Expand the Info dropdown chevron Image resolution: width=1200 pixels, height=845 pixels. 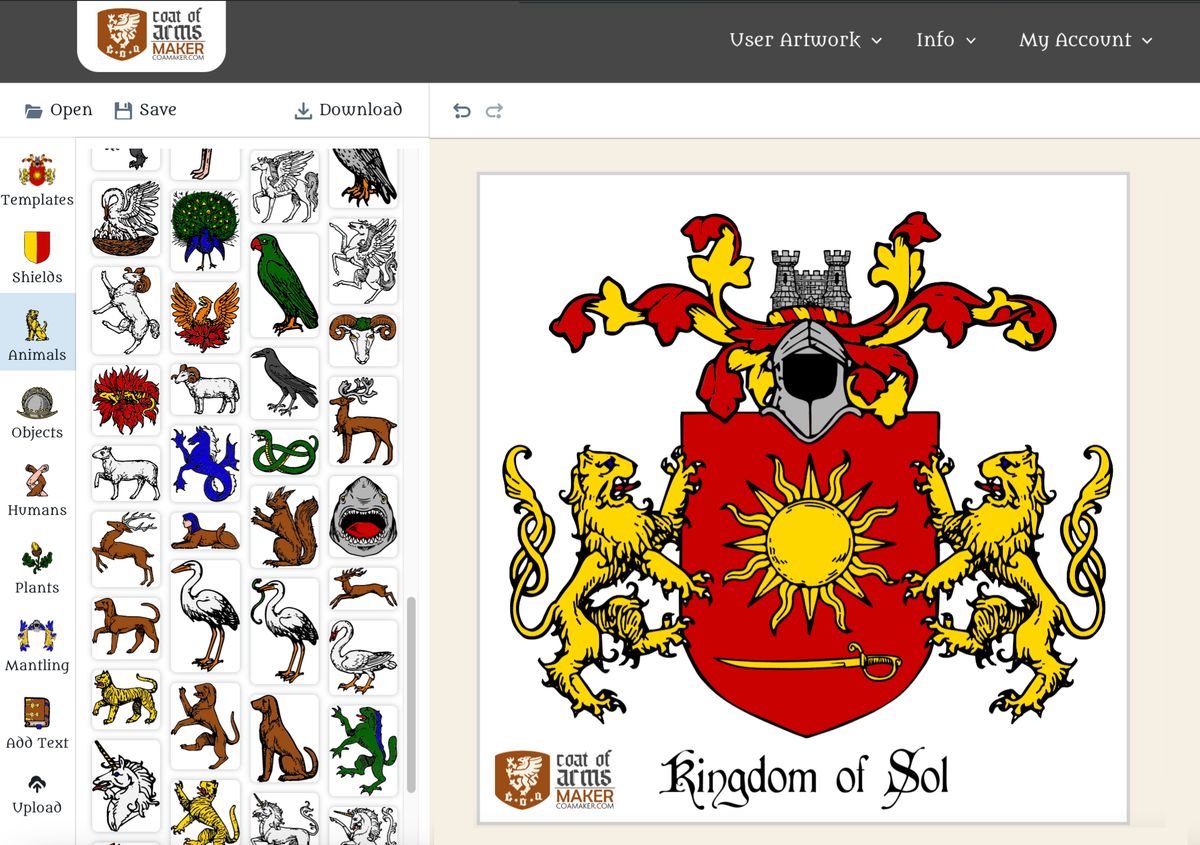click(x=970, y=41)
